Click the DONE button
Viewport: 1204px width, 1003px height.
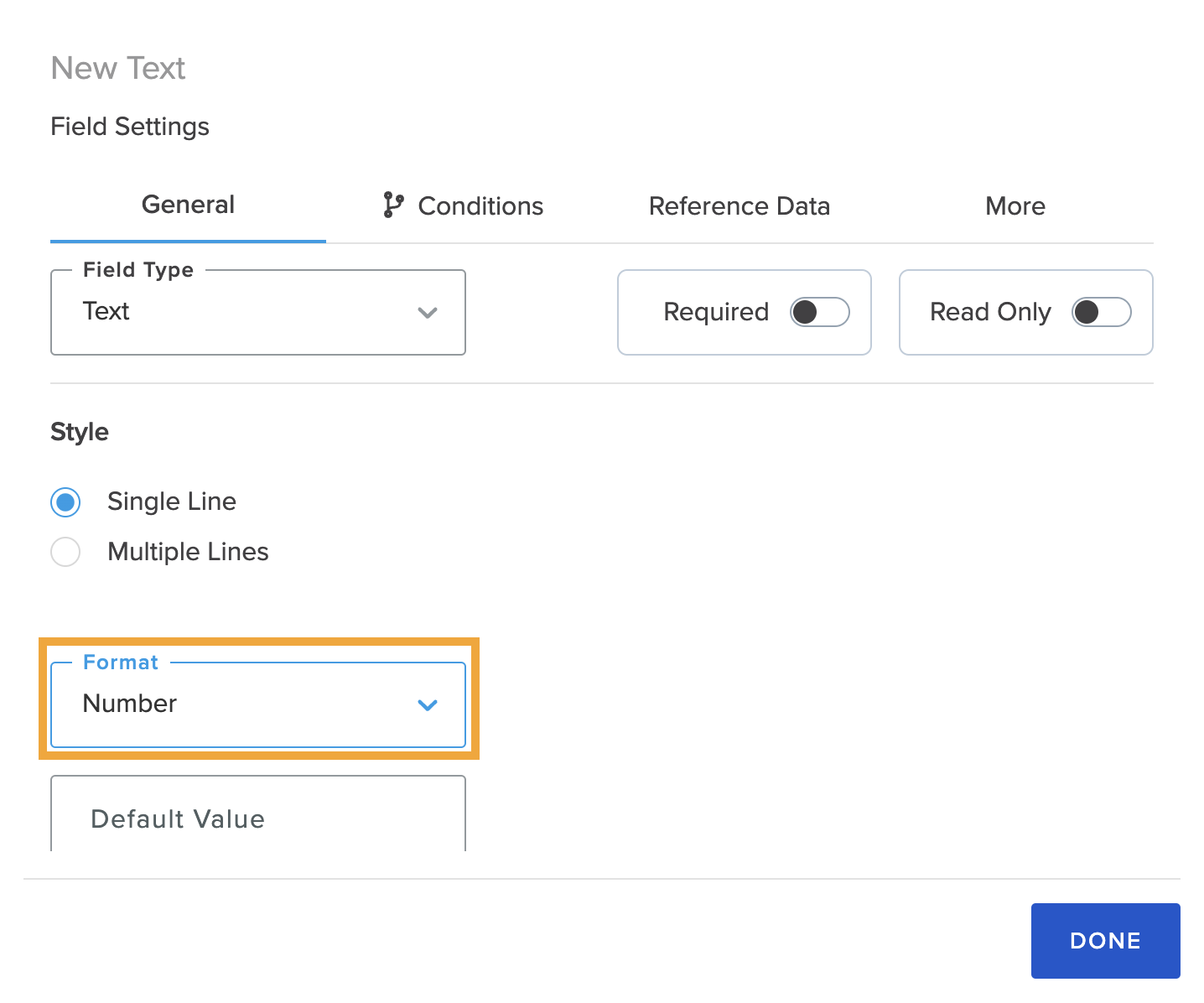(x=1105, y=940)
